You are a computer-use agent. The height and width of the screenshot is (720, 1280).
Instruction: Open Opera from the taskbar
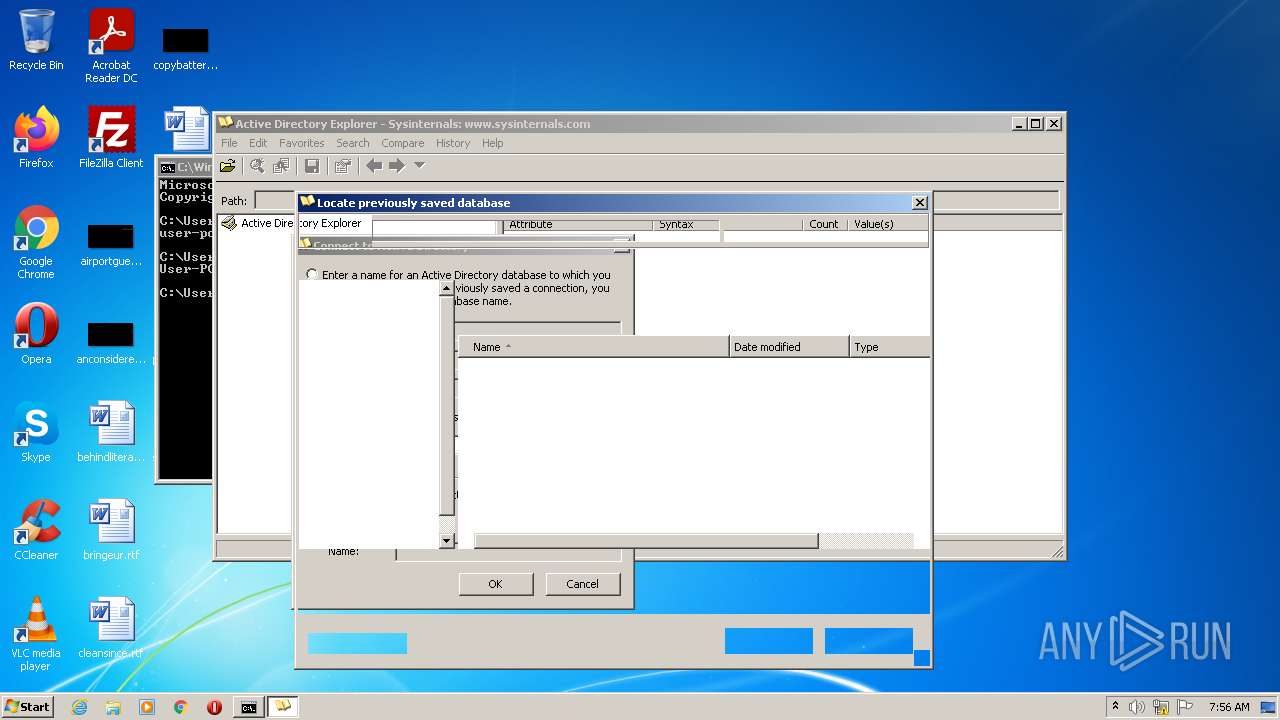tap(214, 707)
